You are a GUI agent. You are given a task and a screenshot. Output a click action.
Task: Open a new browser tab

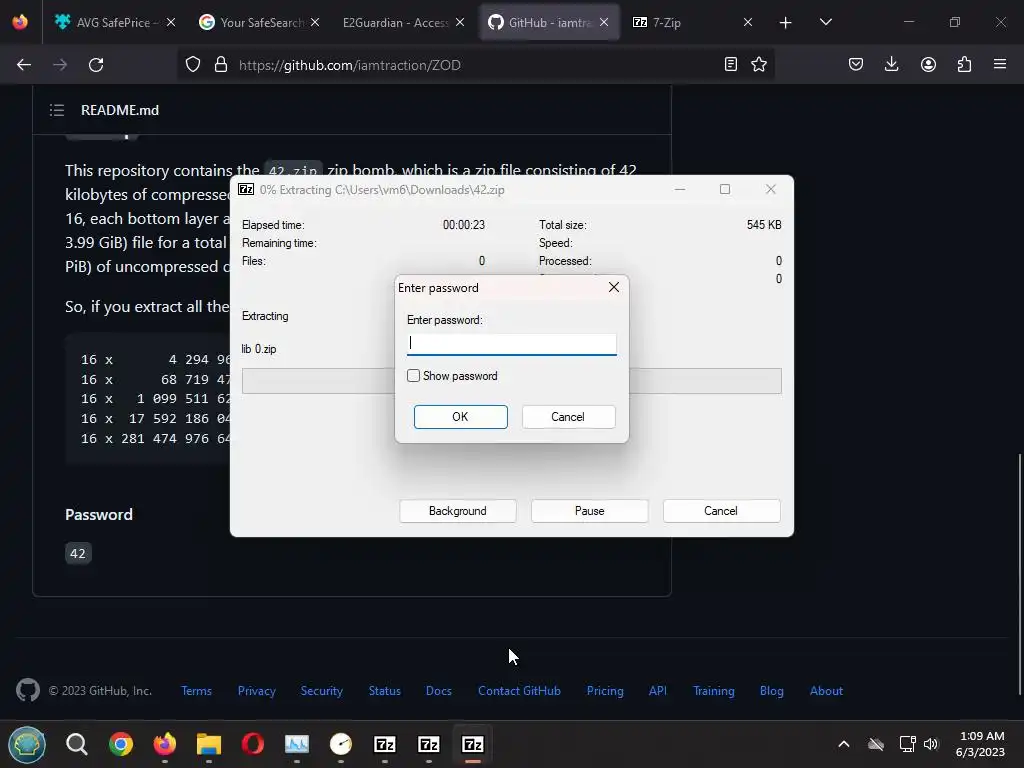coord(786,23)
